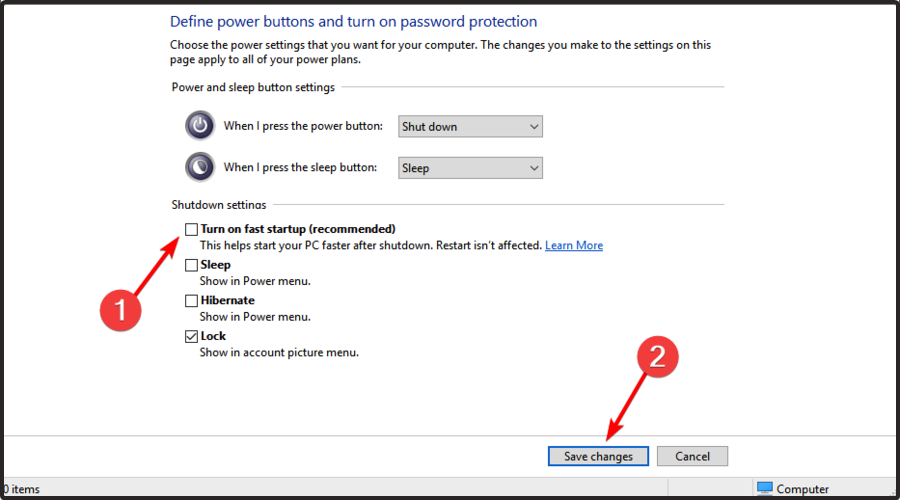This screenshot has height=500, width=900.
Task: Click the power button icon
Action: (200, 125)
